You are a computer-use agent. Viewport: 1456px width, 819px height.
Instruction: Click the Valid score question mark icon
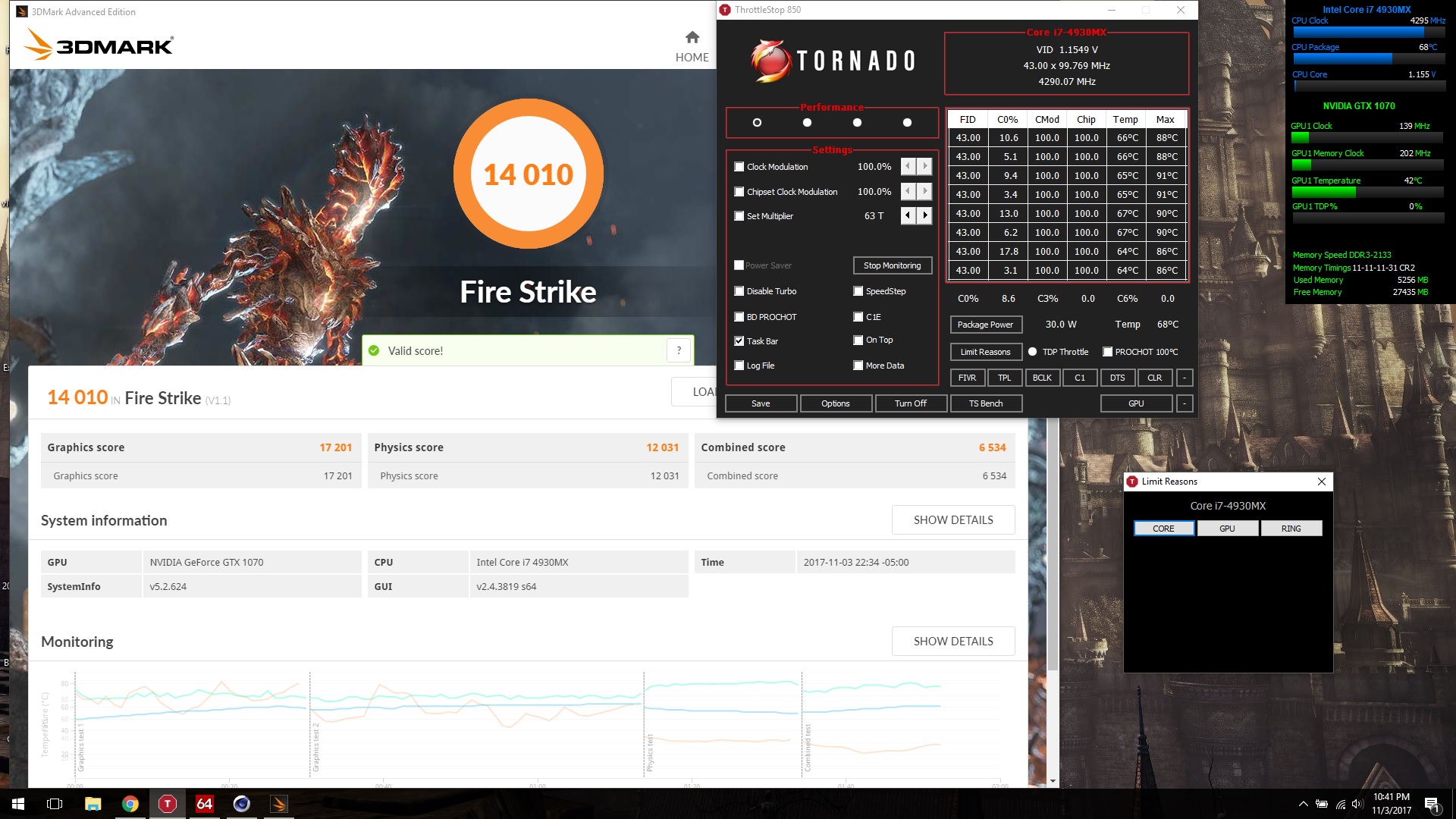pos(679,350)
